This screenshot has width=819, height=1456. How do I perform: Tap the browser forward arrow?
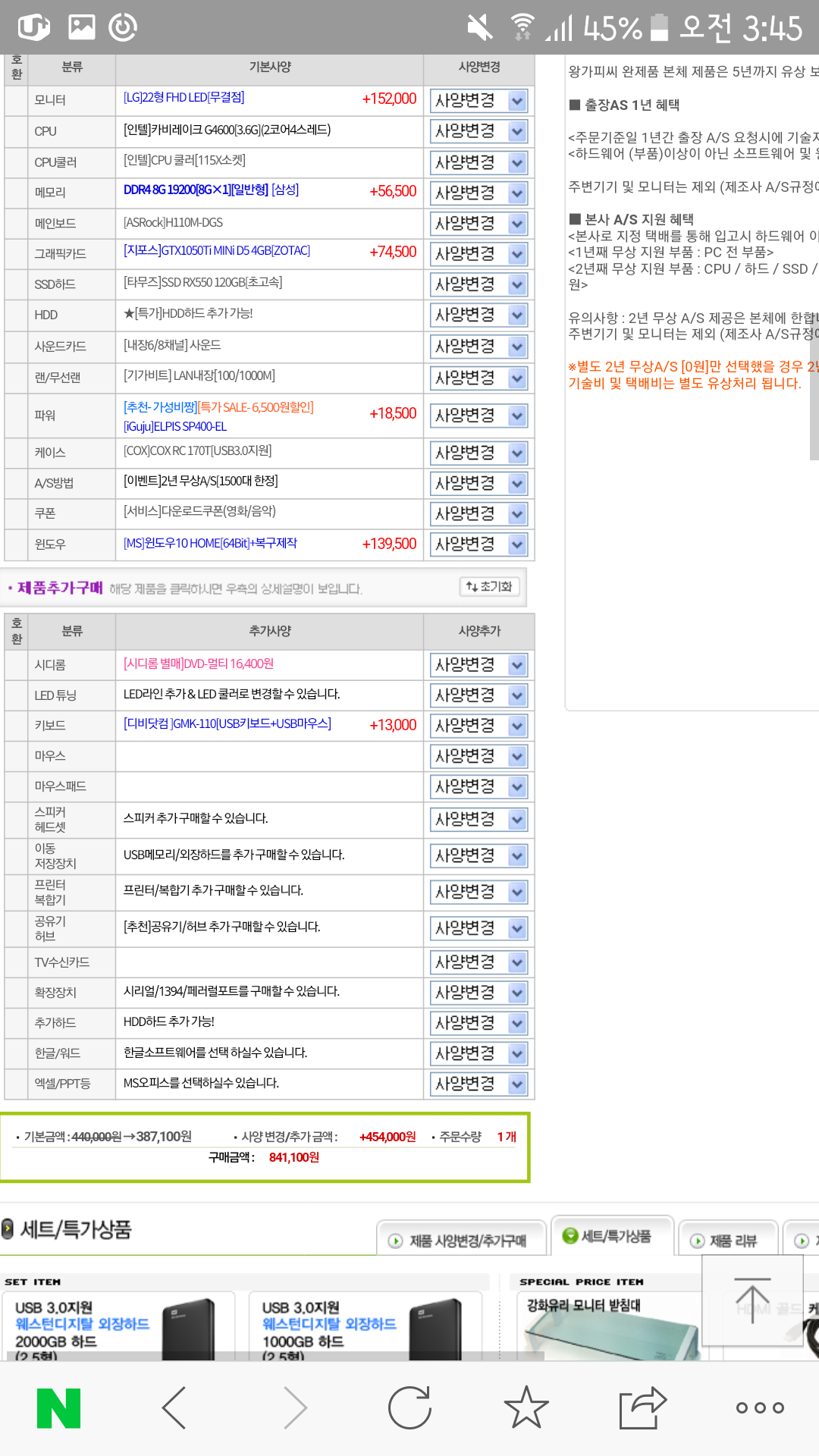tap(295, 1408)
